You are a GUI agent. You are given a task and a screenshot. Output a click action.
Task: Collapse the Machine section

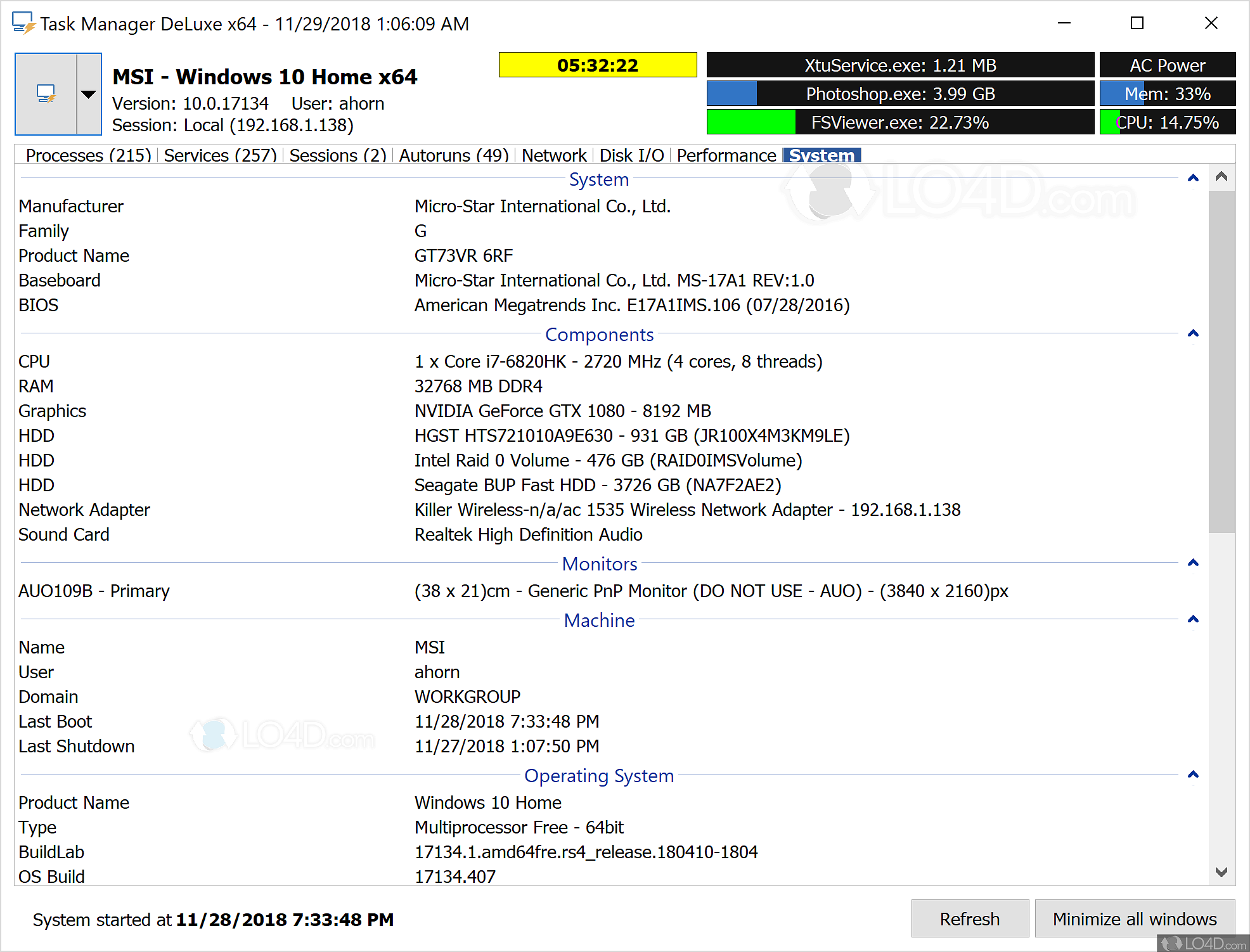[1193, 619]
